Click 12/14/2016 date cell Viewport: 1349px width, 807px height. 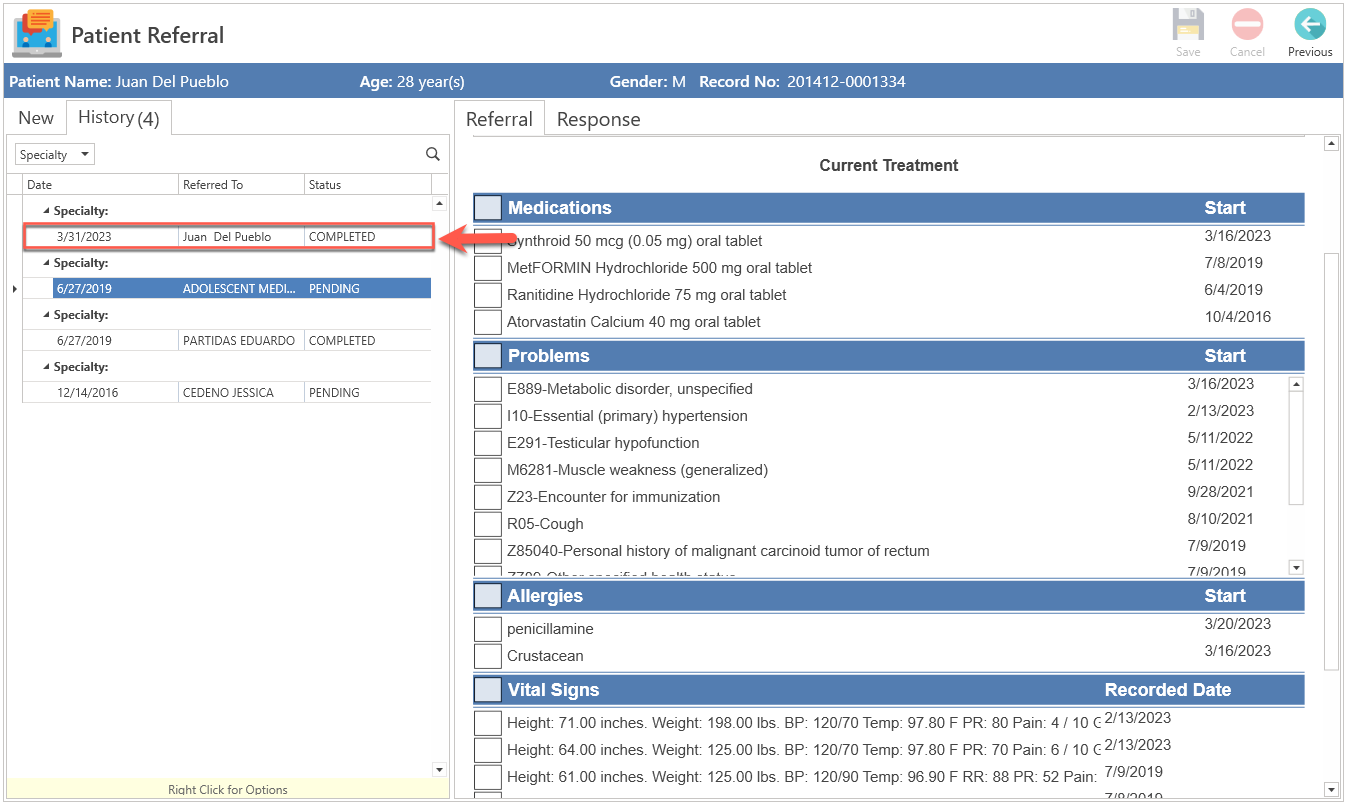click(87, 393)
